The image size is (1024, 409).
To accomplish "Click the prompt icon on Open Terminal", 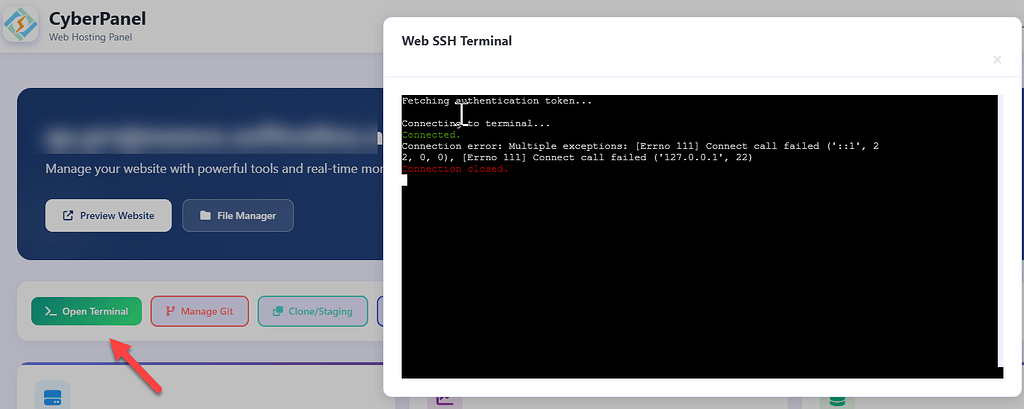I will tap(49, 312).
